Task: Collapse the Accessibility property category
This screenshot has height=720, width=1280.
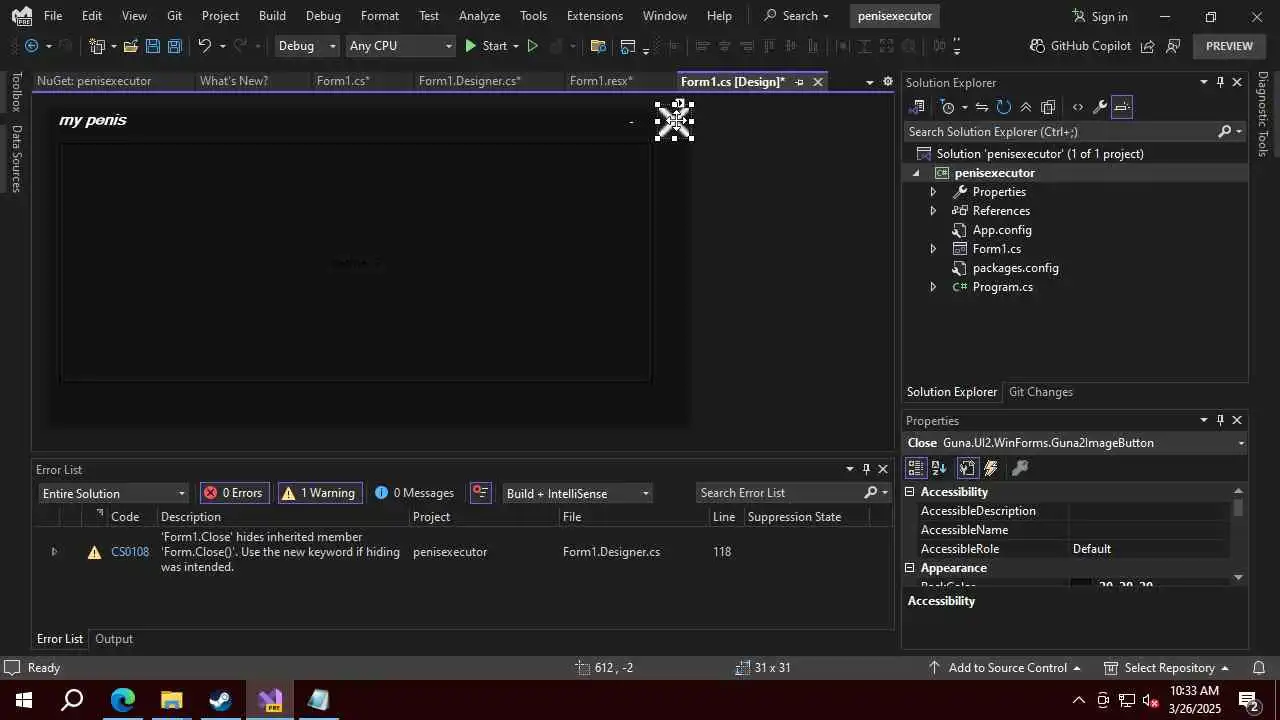Action: (x=910, y=492)
